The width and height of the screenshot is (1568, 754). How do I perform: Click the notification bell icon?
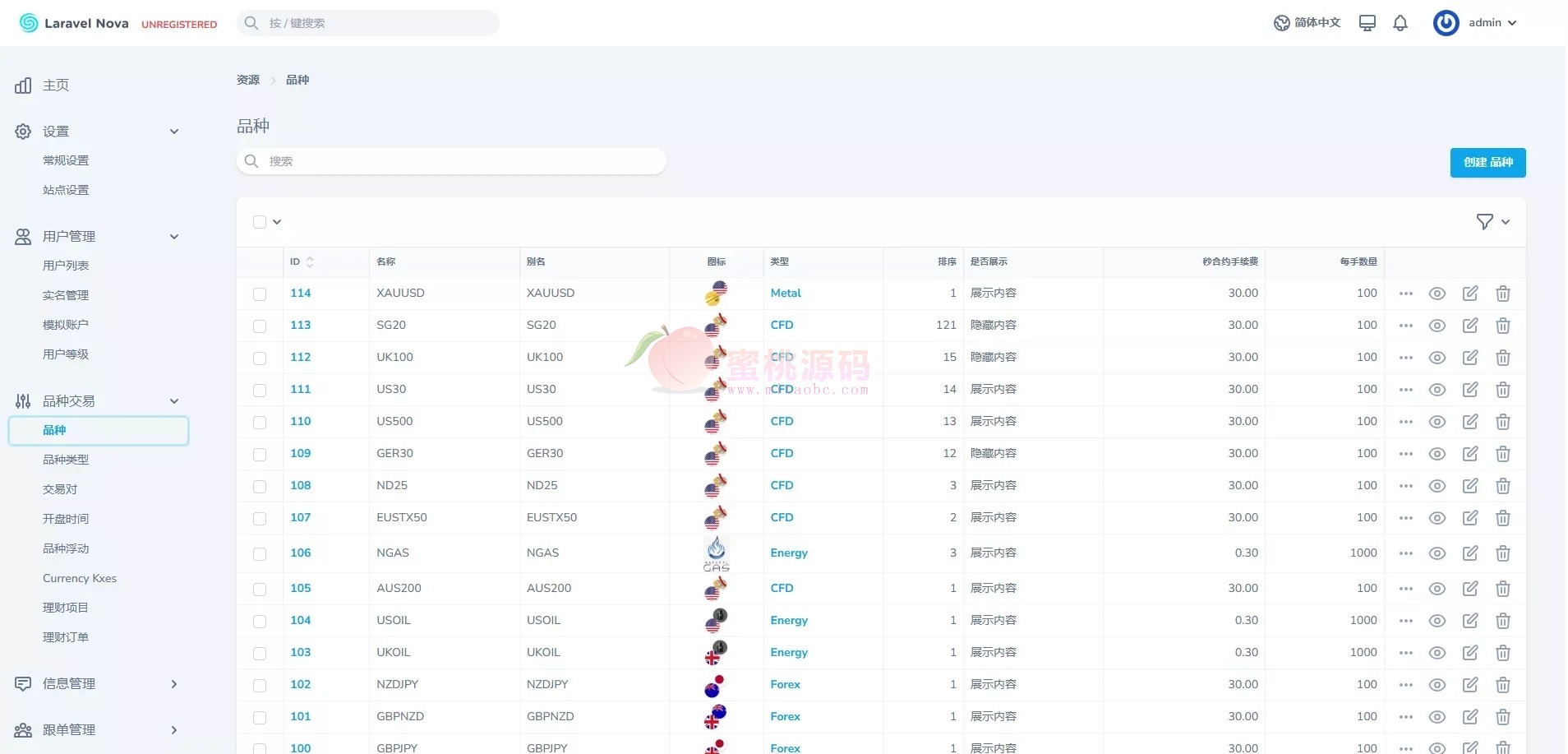(x=1400, y=23)
